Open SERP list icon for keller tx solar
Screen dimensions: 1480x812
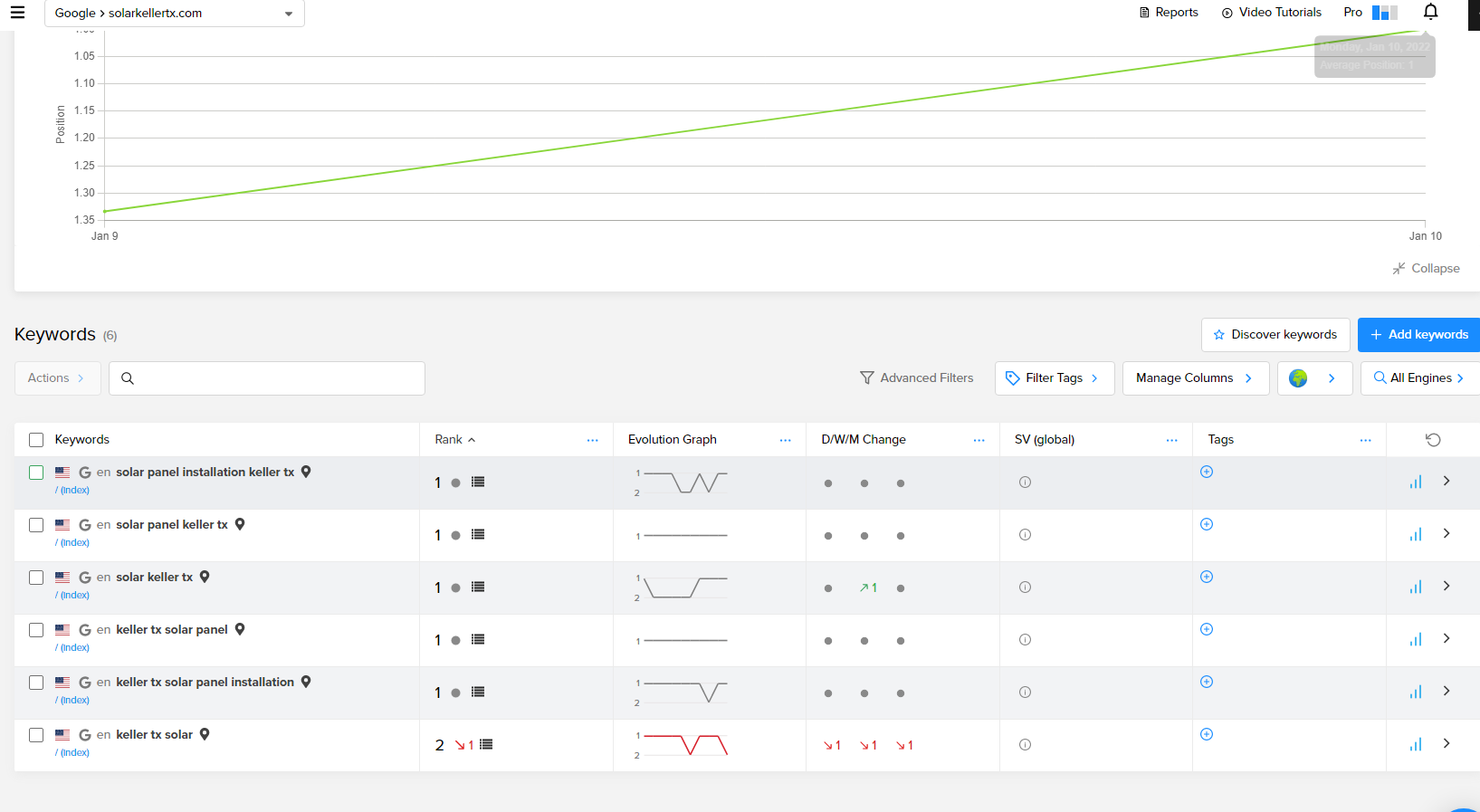tap(486, 745)
